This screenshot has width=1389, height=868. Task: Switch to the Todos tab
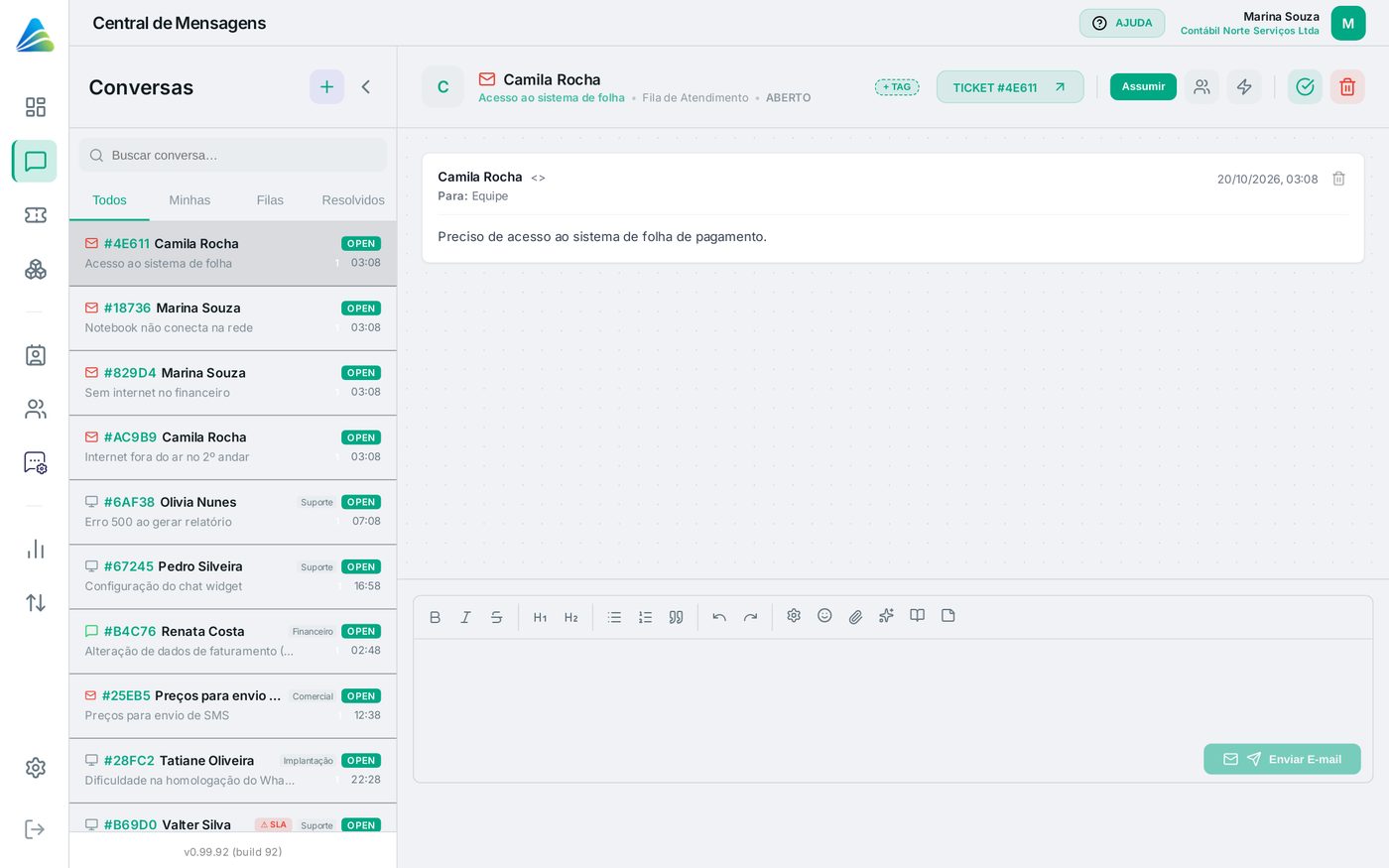109,200
